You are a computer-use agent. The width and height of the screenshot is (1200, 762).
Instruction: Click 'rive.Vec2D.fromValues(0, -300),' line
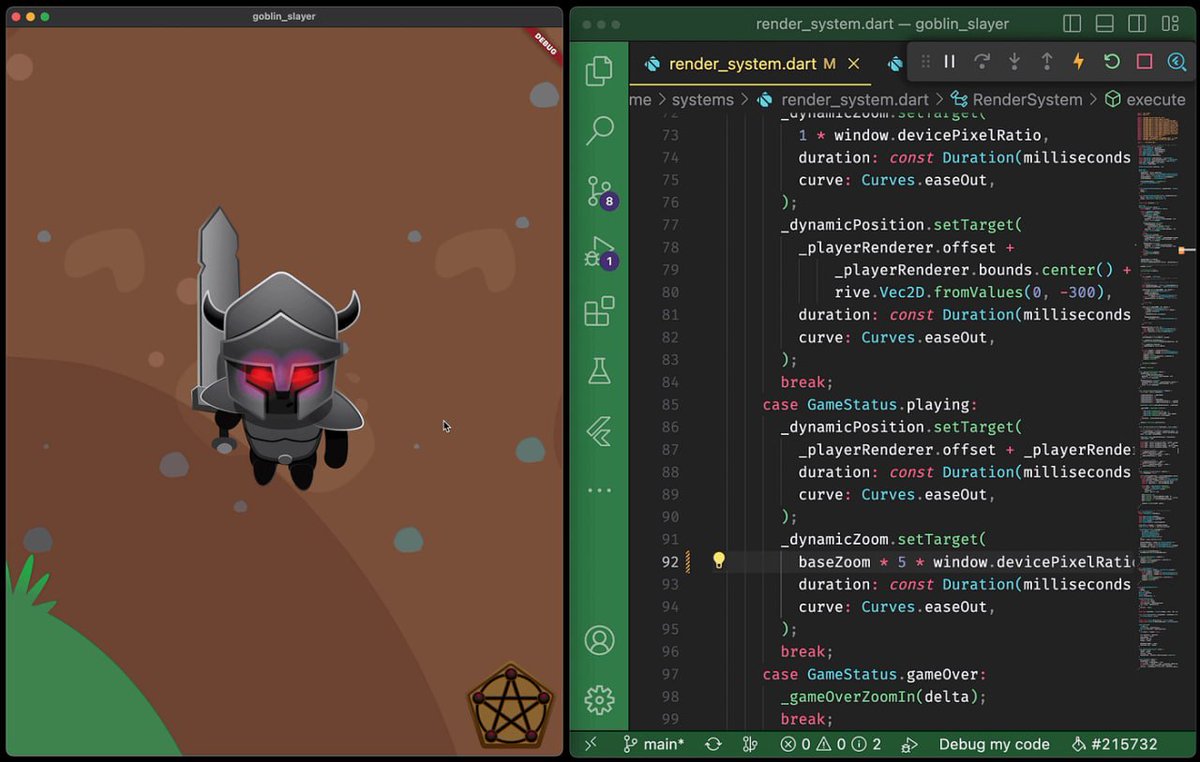[974, 292]
